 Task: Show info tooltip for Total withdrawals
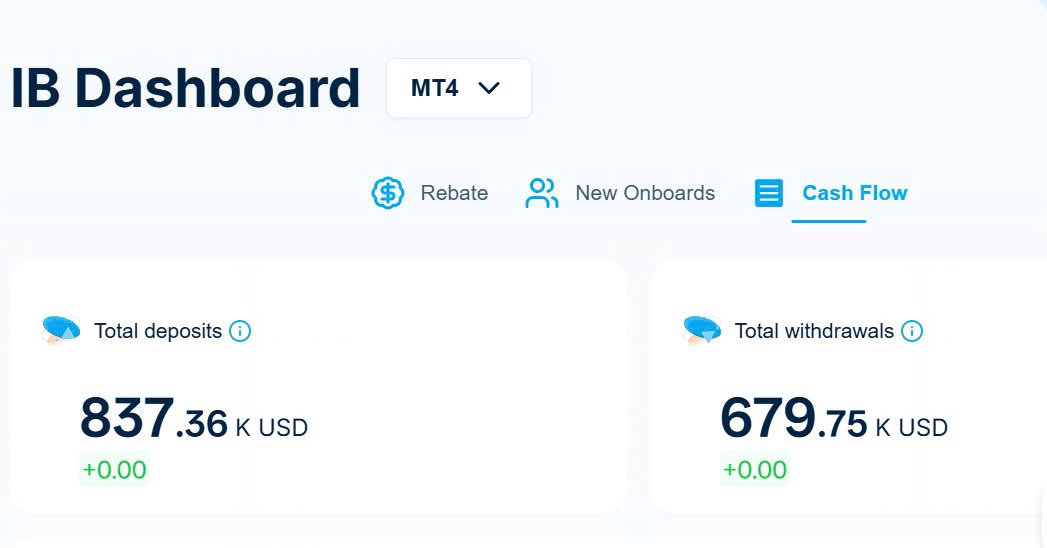912,331
